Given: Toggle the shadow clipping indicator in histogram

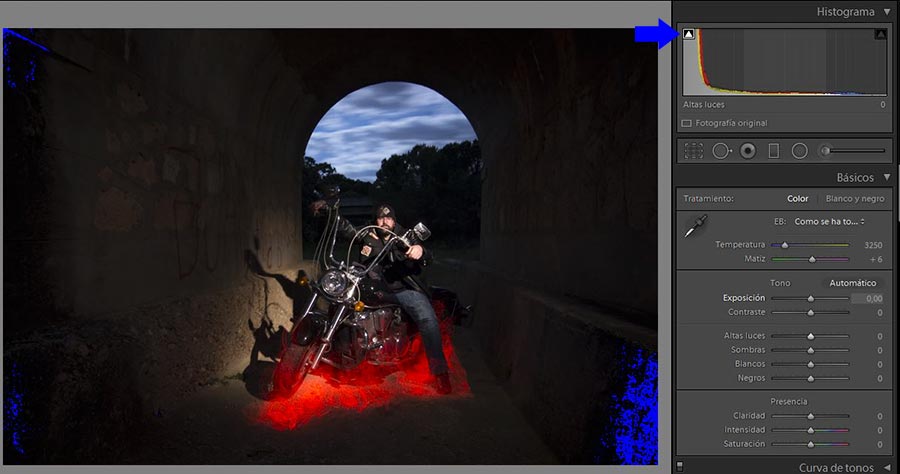Looking at the screenshot, I should pos(688,34).
